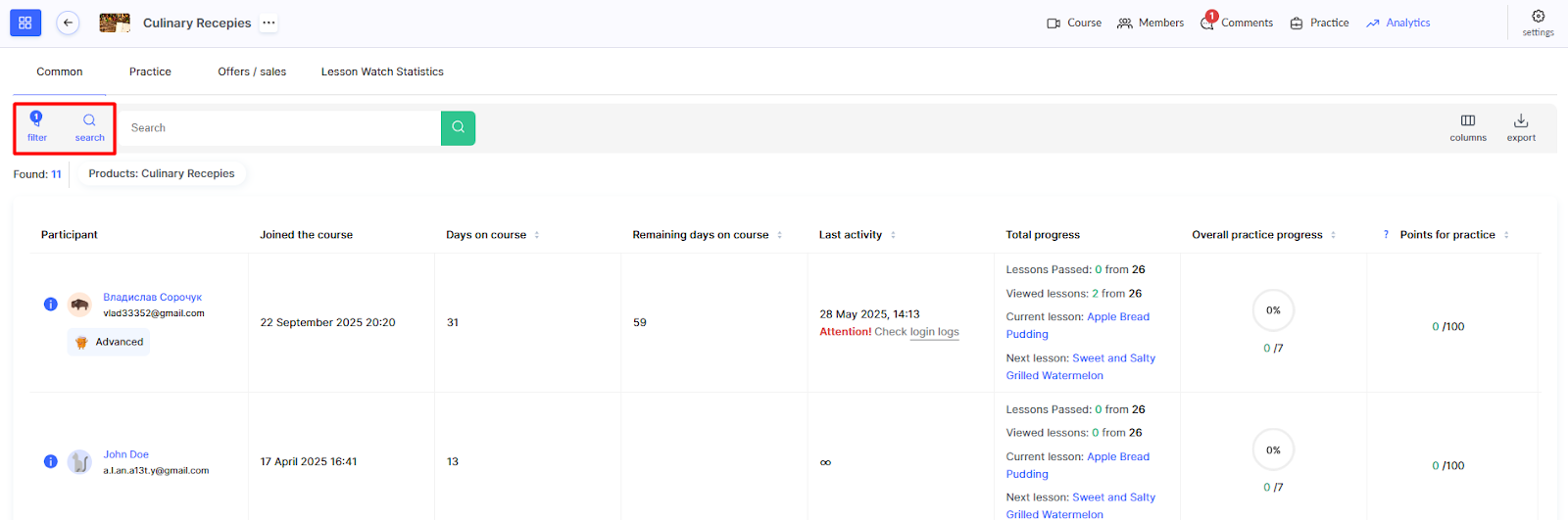Sort by Last activity column
The width and height of the screenshot is (1568, 520).
(893, 235)
